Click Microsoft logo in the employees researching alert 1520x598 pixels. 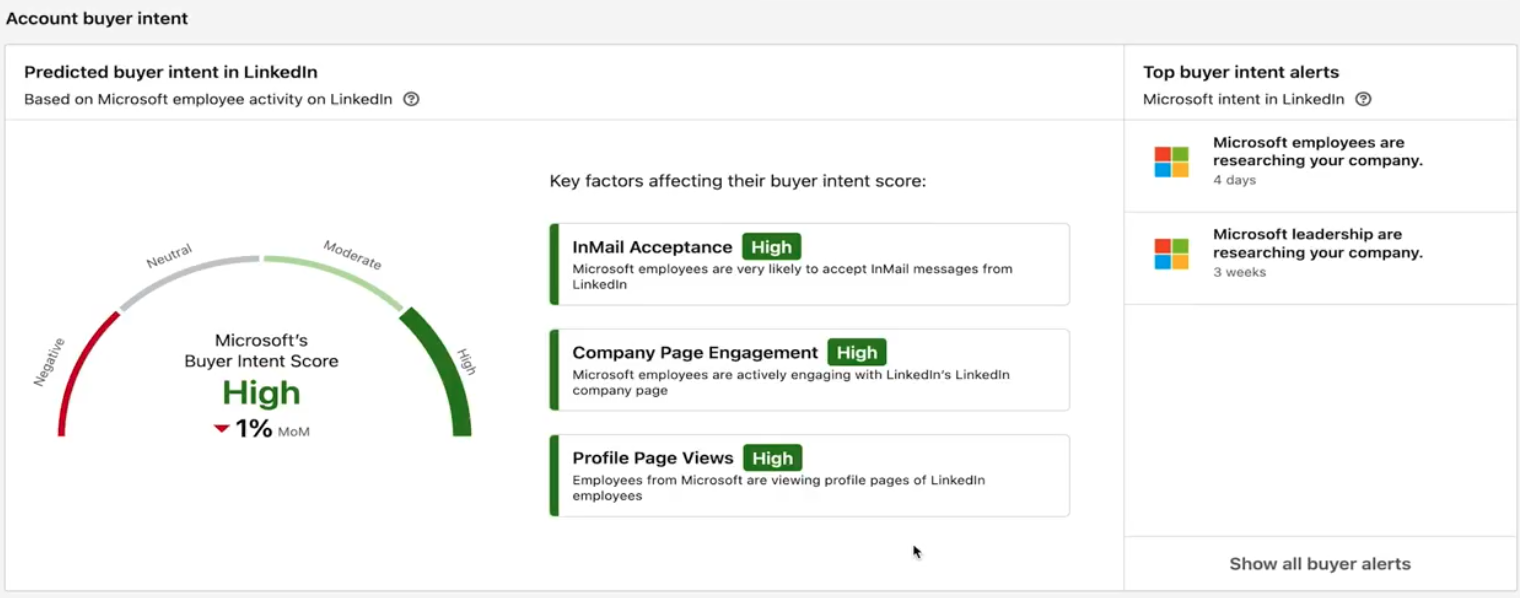coord(1171,162)
